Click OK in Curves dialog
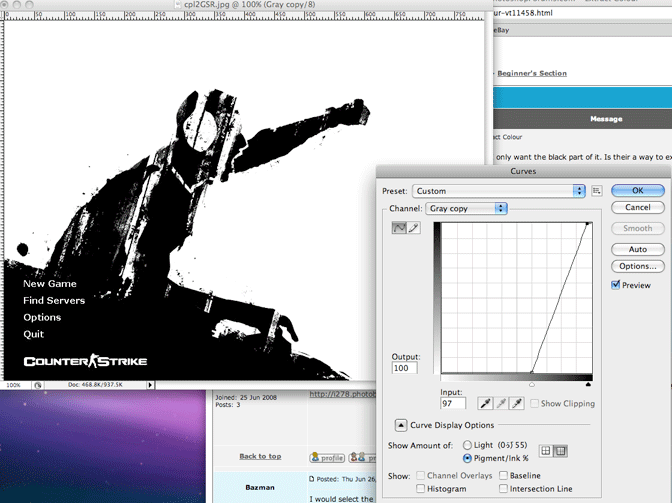The image size is (672, 503). click(638, 191)
